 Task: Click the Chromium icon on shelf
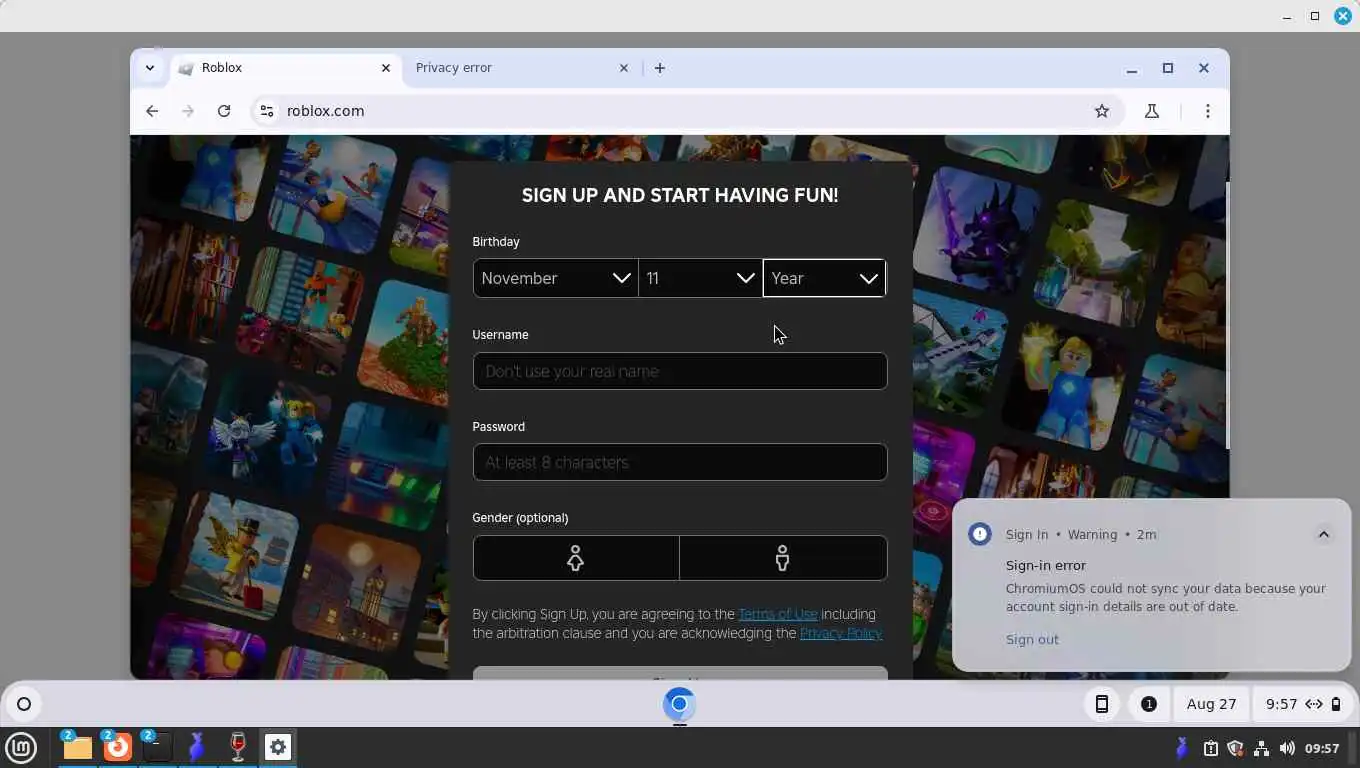point(679,704)
